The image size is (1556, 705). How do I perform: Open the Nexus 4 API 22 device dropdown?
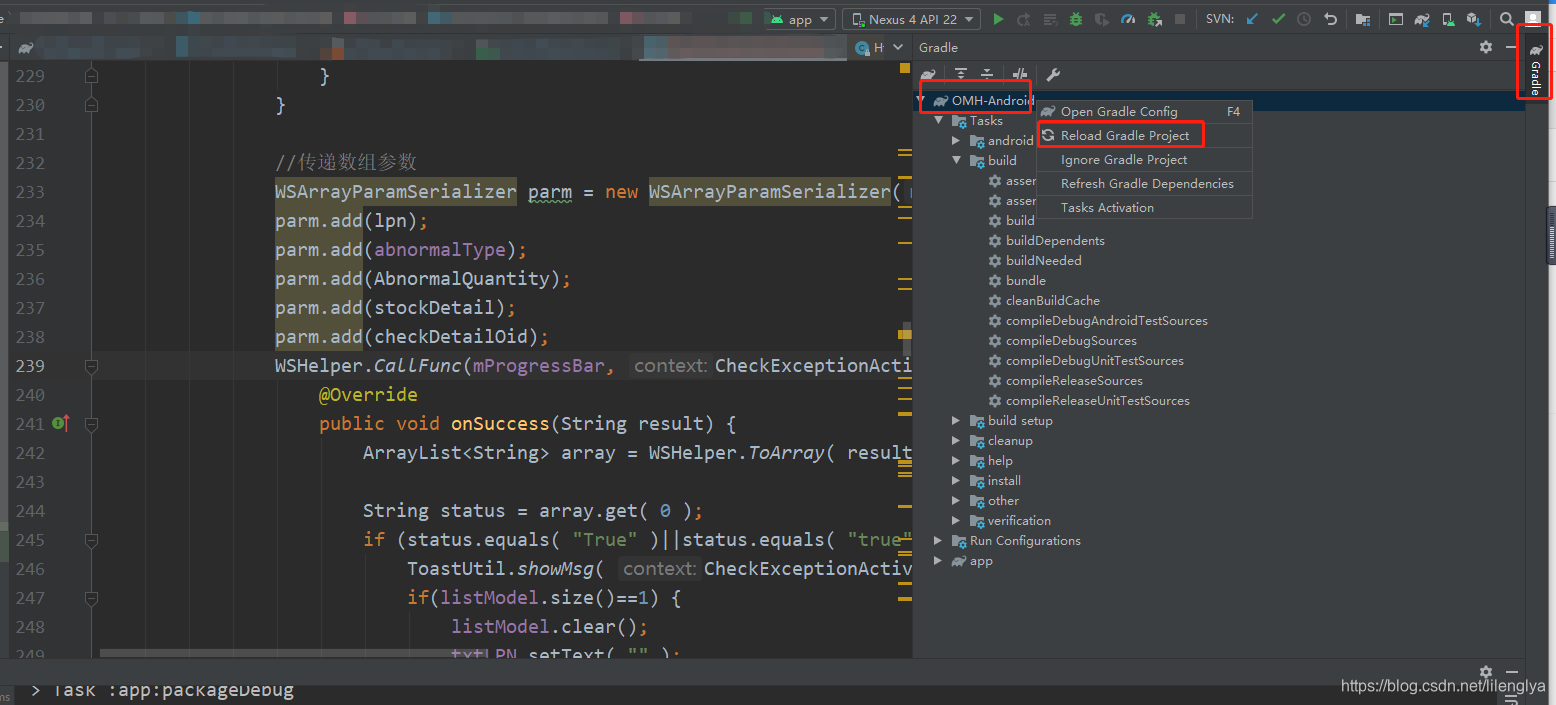click(x=912, y=19)
